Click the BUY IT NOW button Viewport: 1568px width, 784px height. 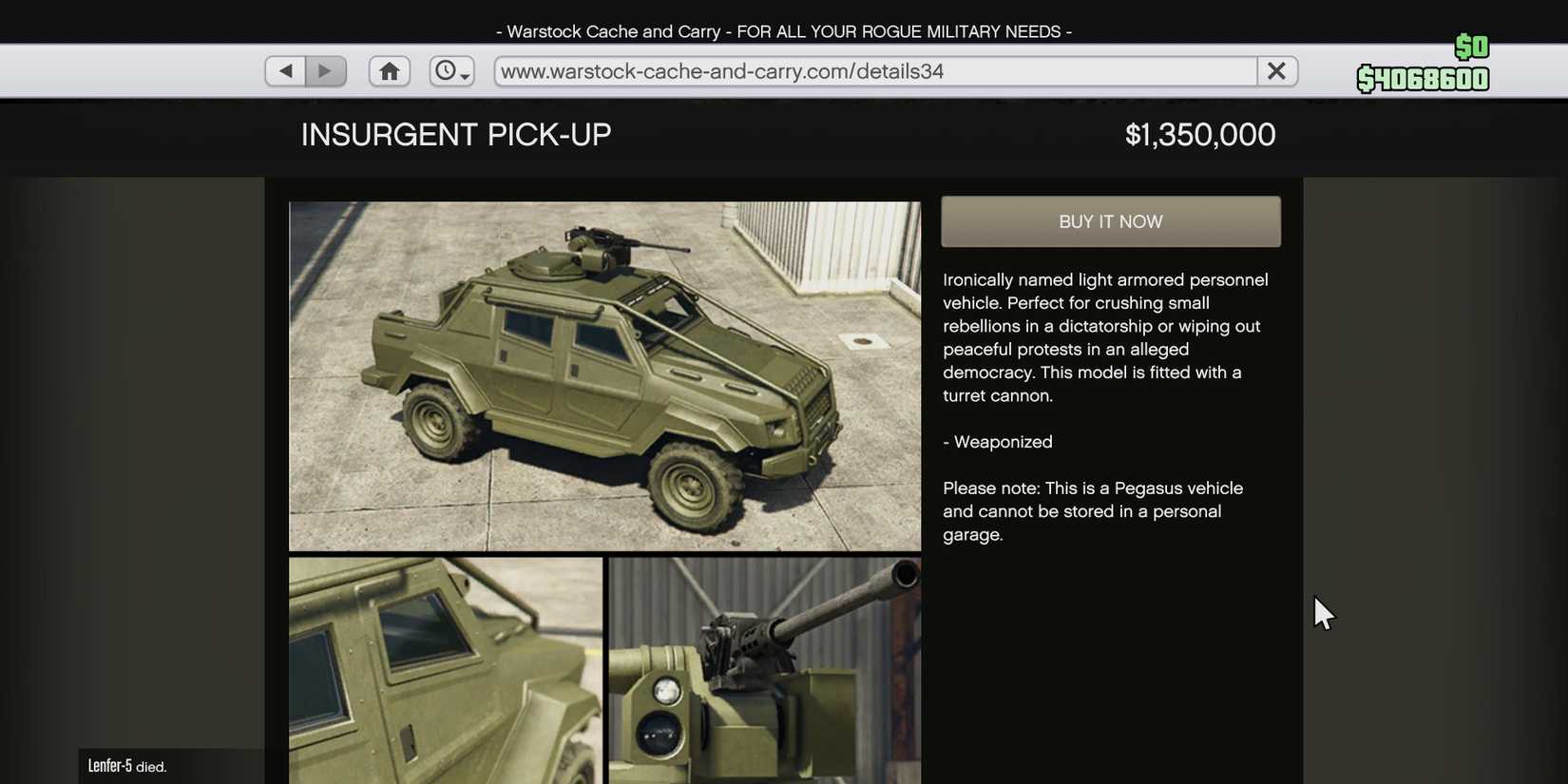1111,221
